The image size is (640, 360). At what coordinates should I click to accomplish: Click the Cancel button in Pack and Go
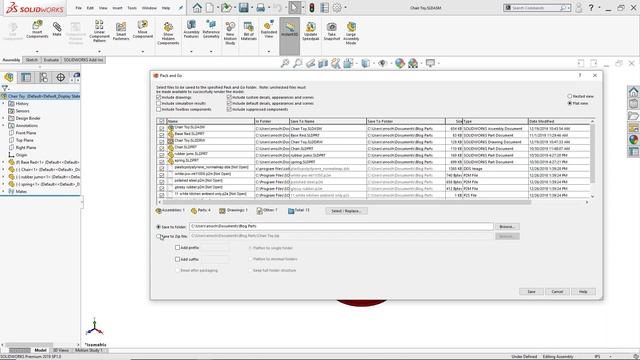click(557, 291)
